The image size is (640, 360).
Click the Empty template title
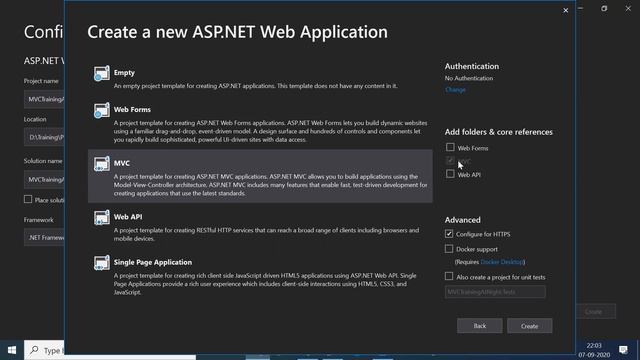124,73
